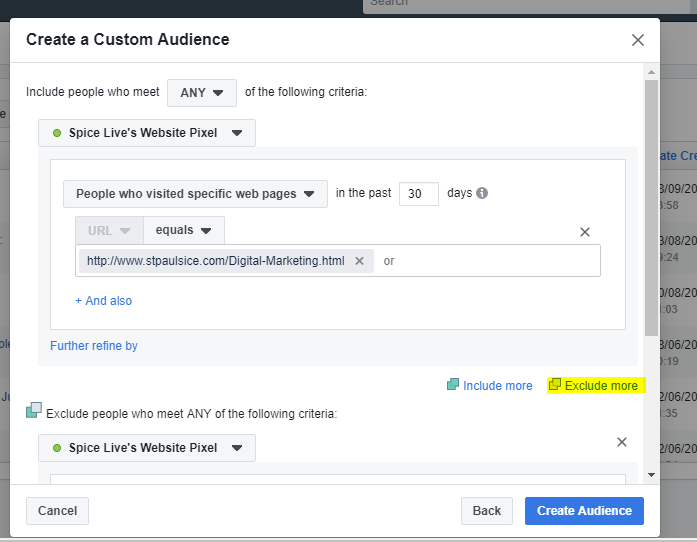697x542 pixels.
Task: Open the exclude section Spice Live's Website Pixel dropdown
Action: [147, 448]
